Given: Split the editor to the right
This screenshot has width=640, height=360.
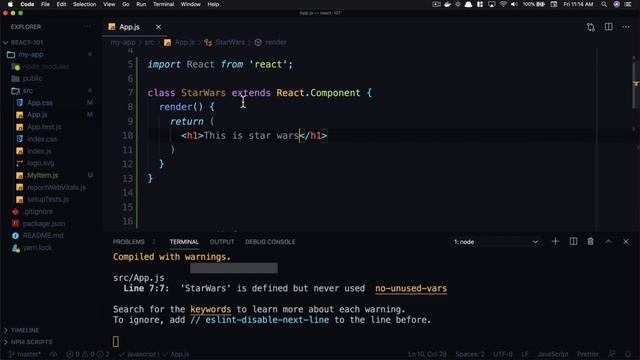Looking at the screenshot, I should (x=609, y=27).
